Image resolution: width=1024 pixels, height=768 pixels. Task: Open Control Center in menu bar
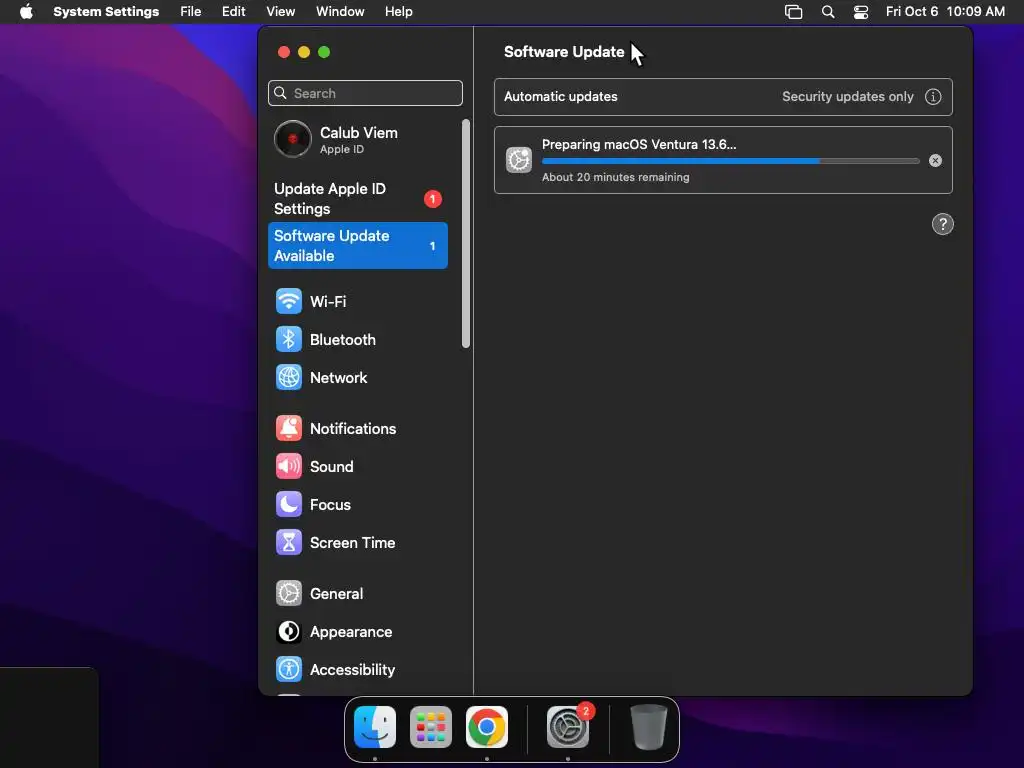pos(861,12)
